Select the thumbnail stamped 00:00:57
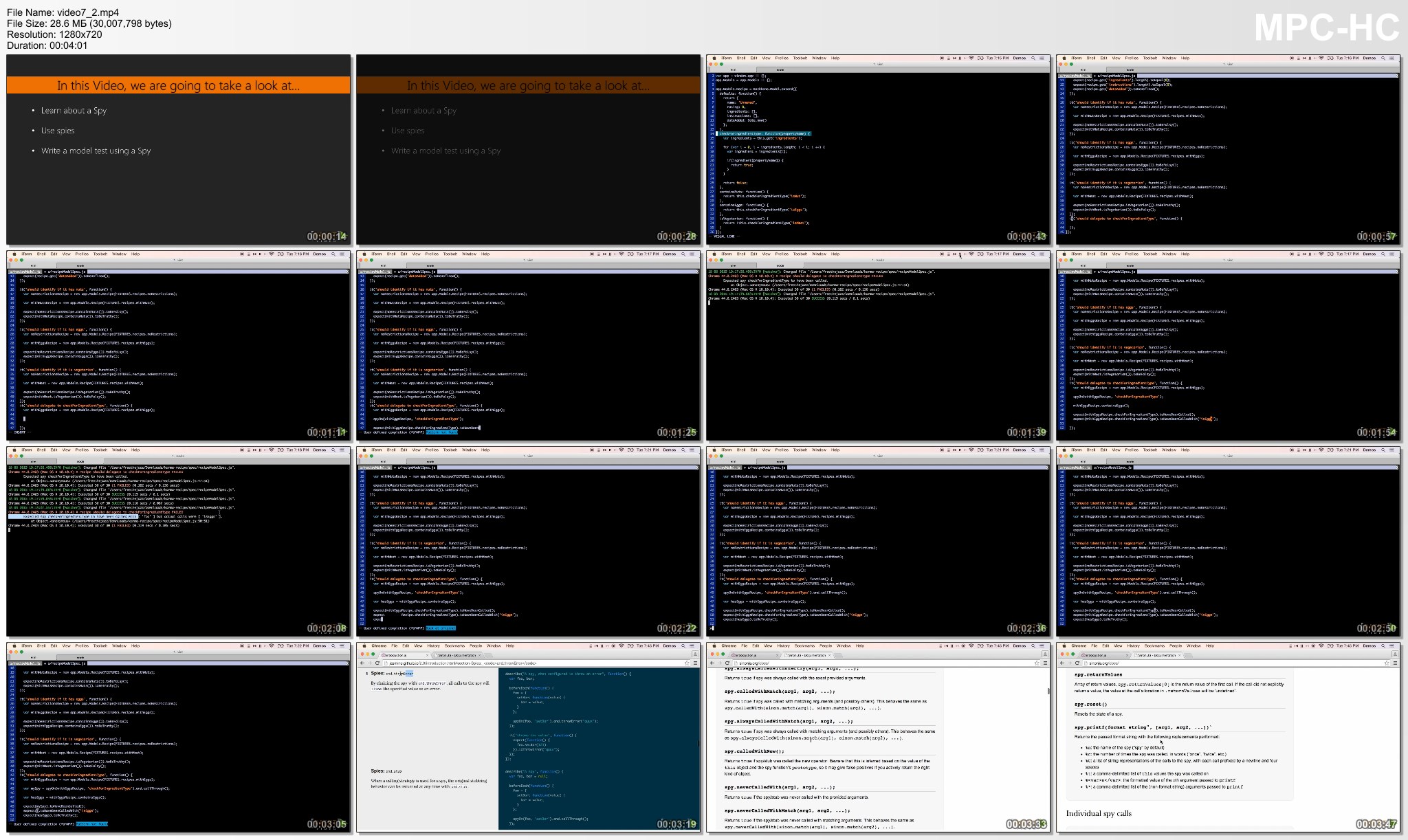Viewport: 1408px width, 840px height. [x=1229, y=150]
